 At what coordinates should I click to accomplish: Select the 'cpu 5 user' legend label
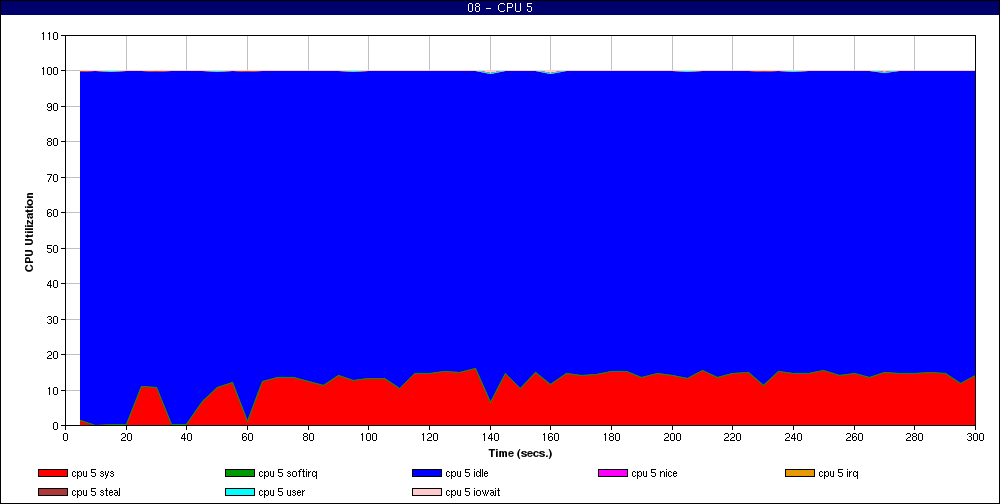(x=282, y=493)
